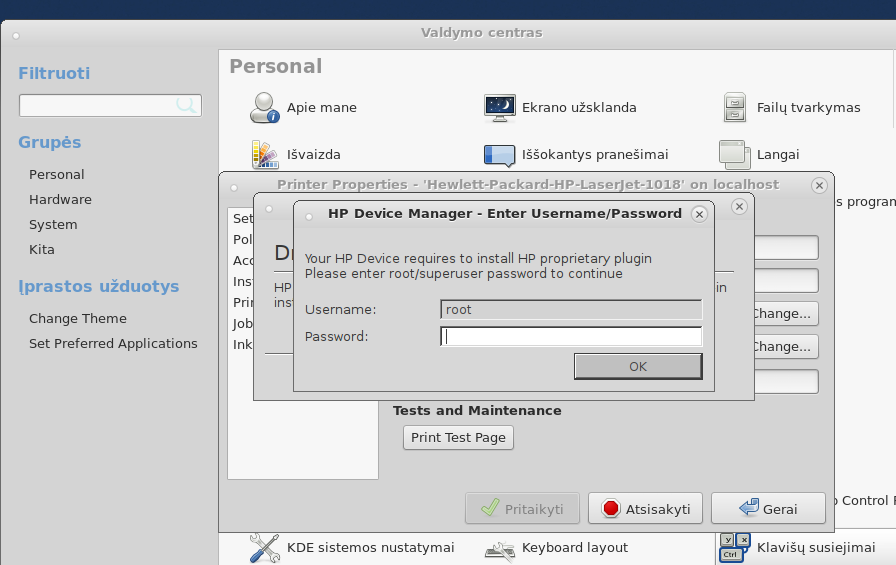The width and height of the screenshot is (896, 565).
Task: Click OK in password dialog
Action: [638, 366]
